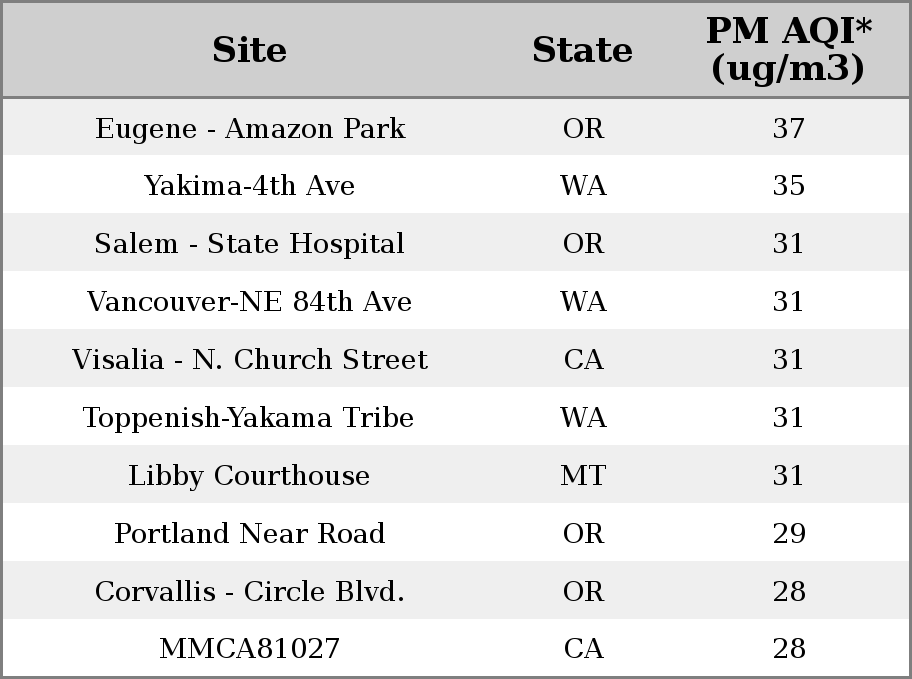
Task: Select the Eugene - Amazon Park site
Action: pos(250,129)
